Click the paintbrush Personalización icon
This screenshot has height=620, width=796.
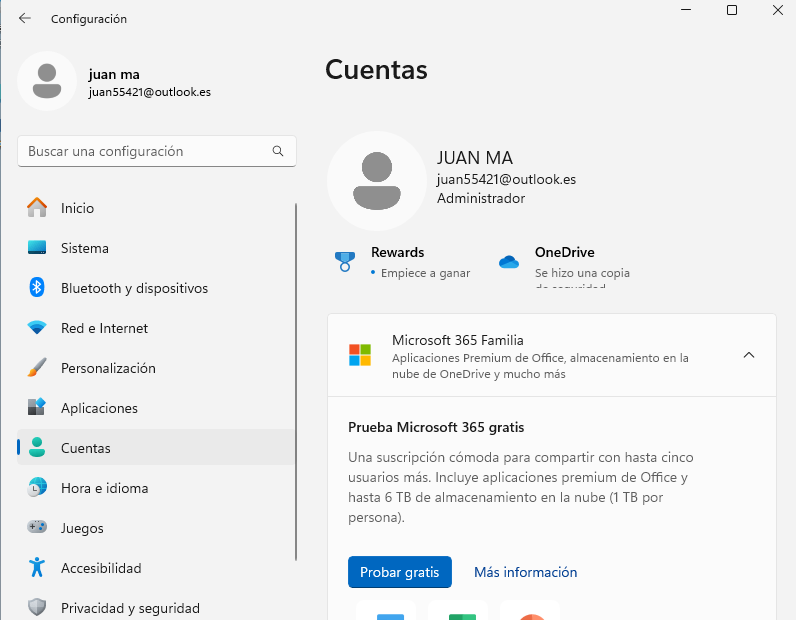37,368
